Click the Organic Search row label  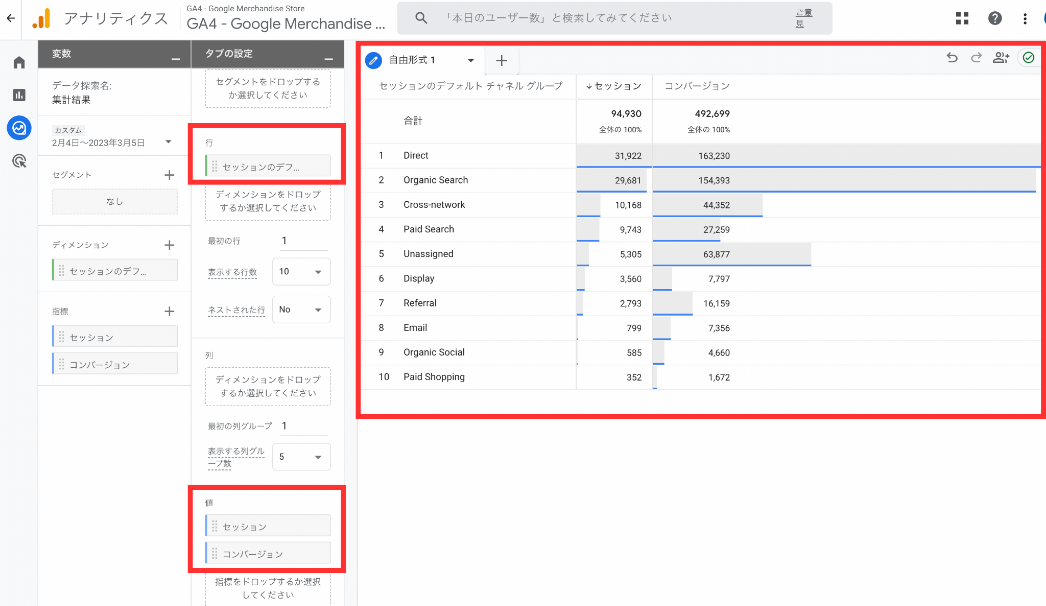pos(436,180)
